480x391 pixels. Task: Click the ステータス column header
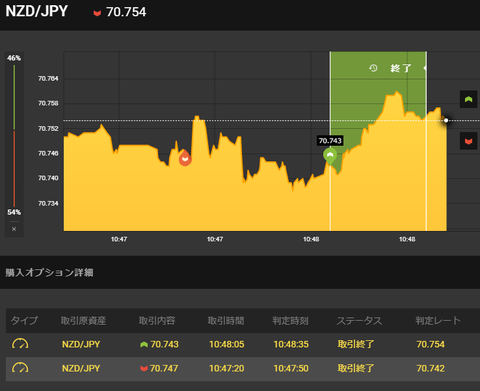coord(359,321)
